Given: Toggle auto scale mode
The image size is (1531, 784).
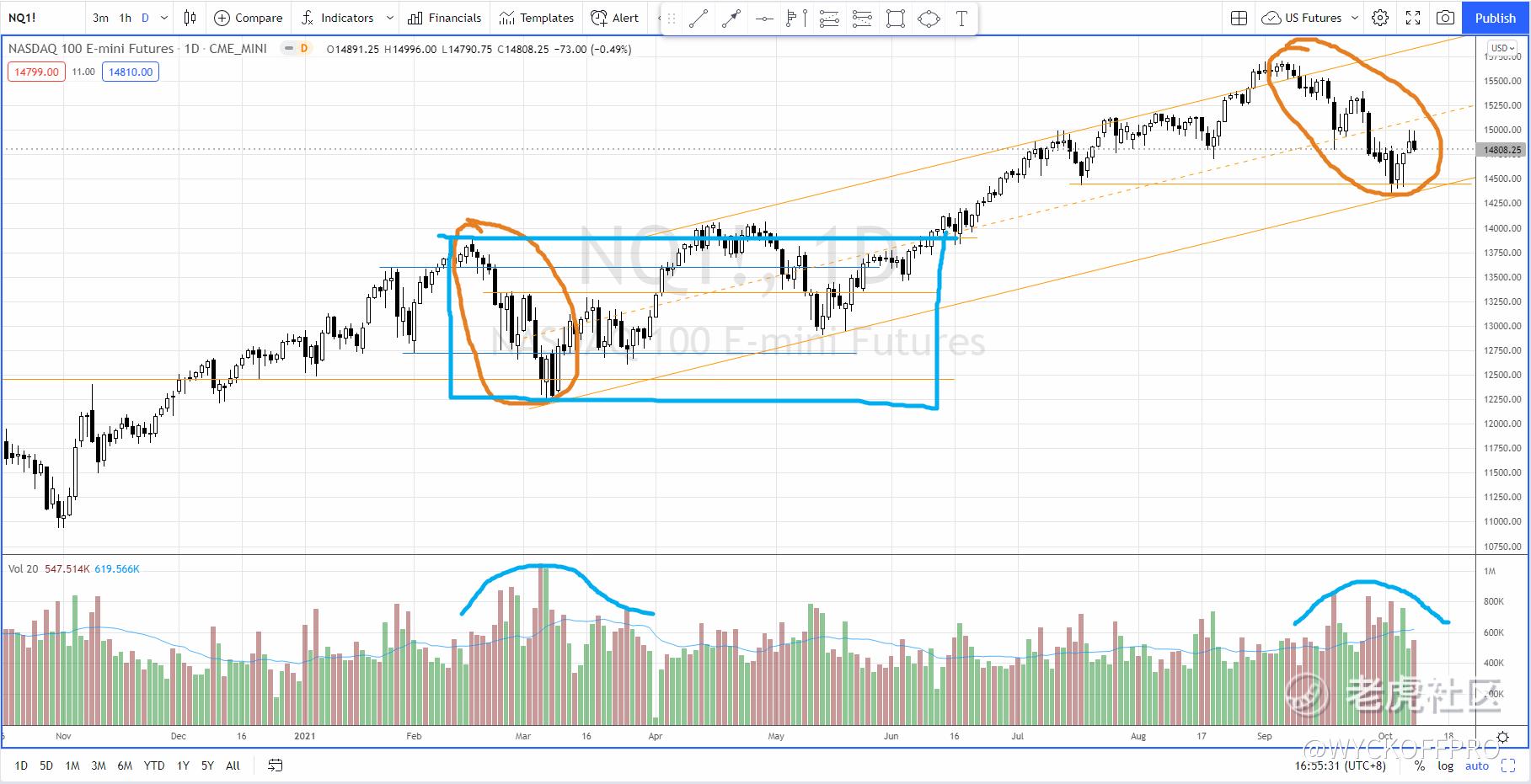Looking at the screenshot, I should point(1477,765).
